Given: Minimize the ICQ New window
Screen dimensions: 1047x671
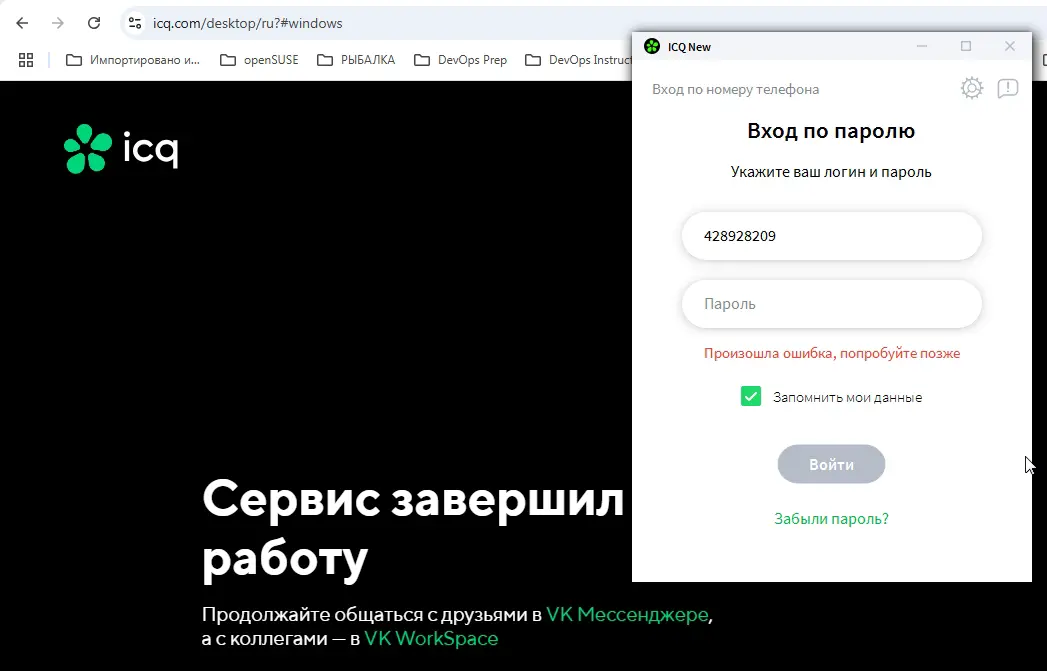Looking at the screenshot, I should pos(922,46).
